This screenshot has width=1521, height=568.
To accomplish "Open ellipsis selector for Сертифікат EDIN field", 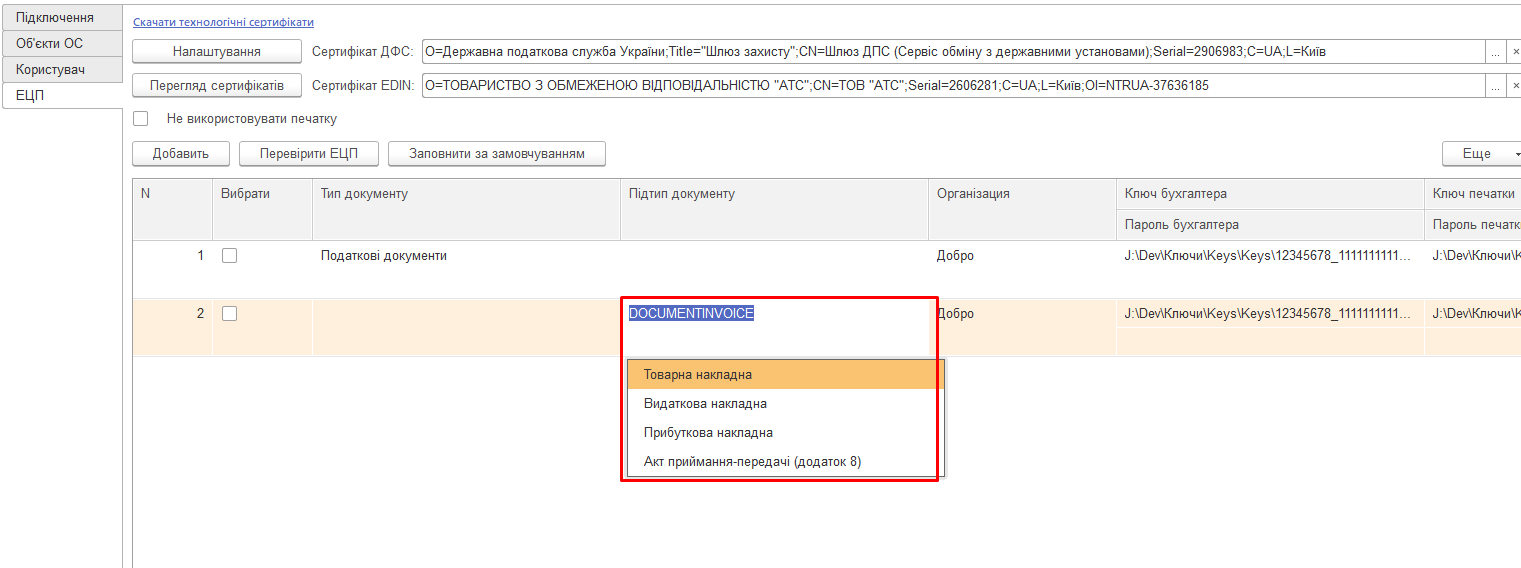I will click(x=1495, y=85).
